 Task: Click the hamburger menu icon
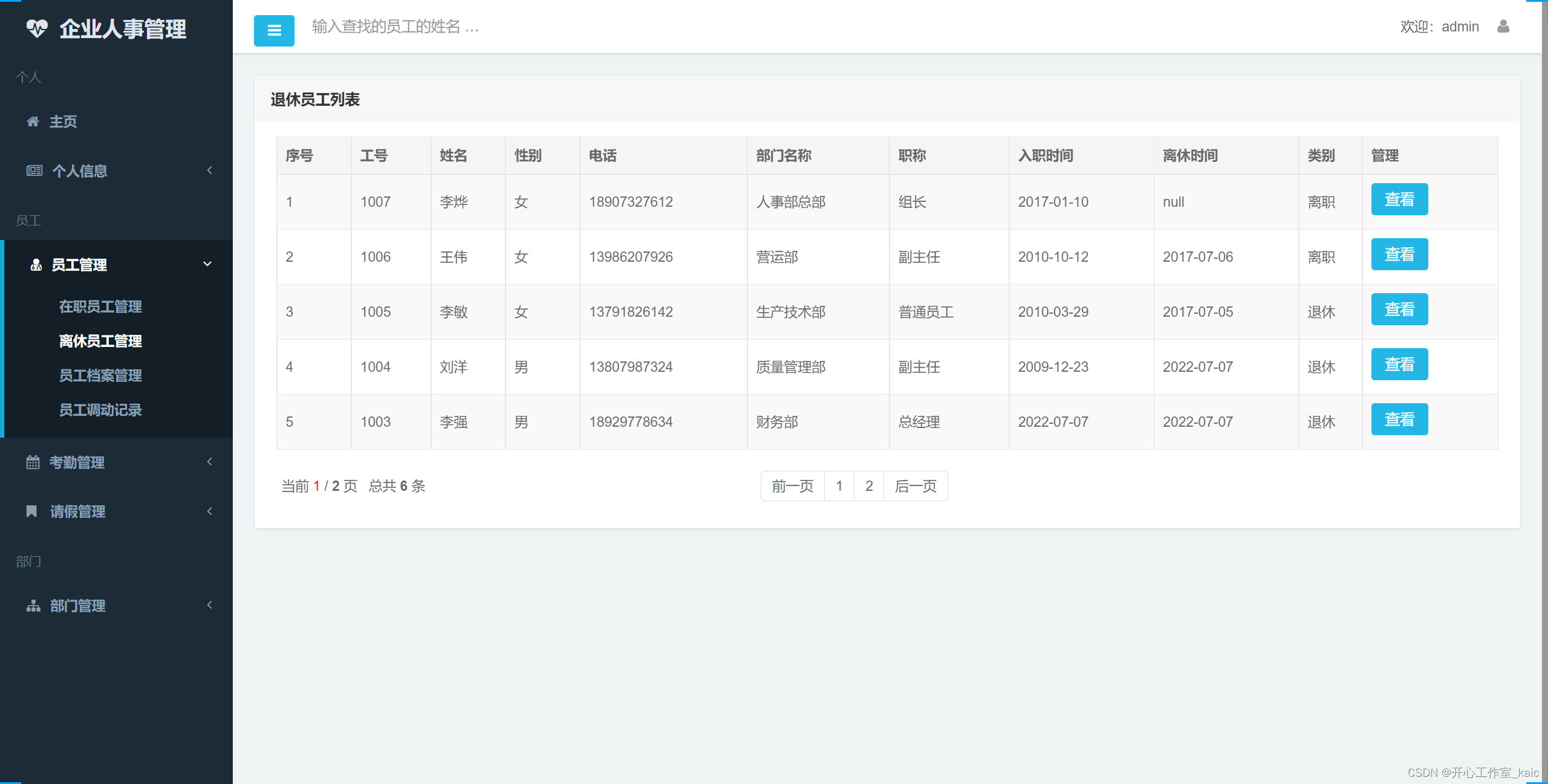click(x=273, y=30)
